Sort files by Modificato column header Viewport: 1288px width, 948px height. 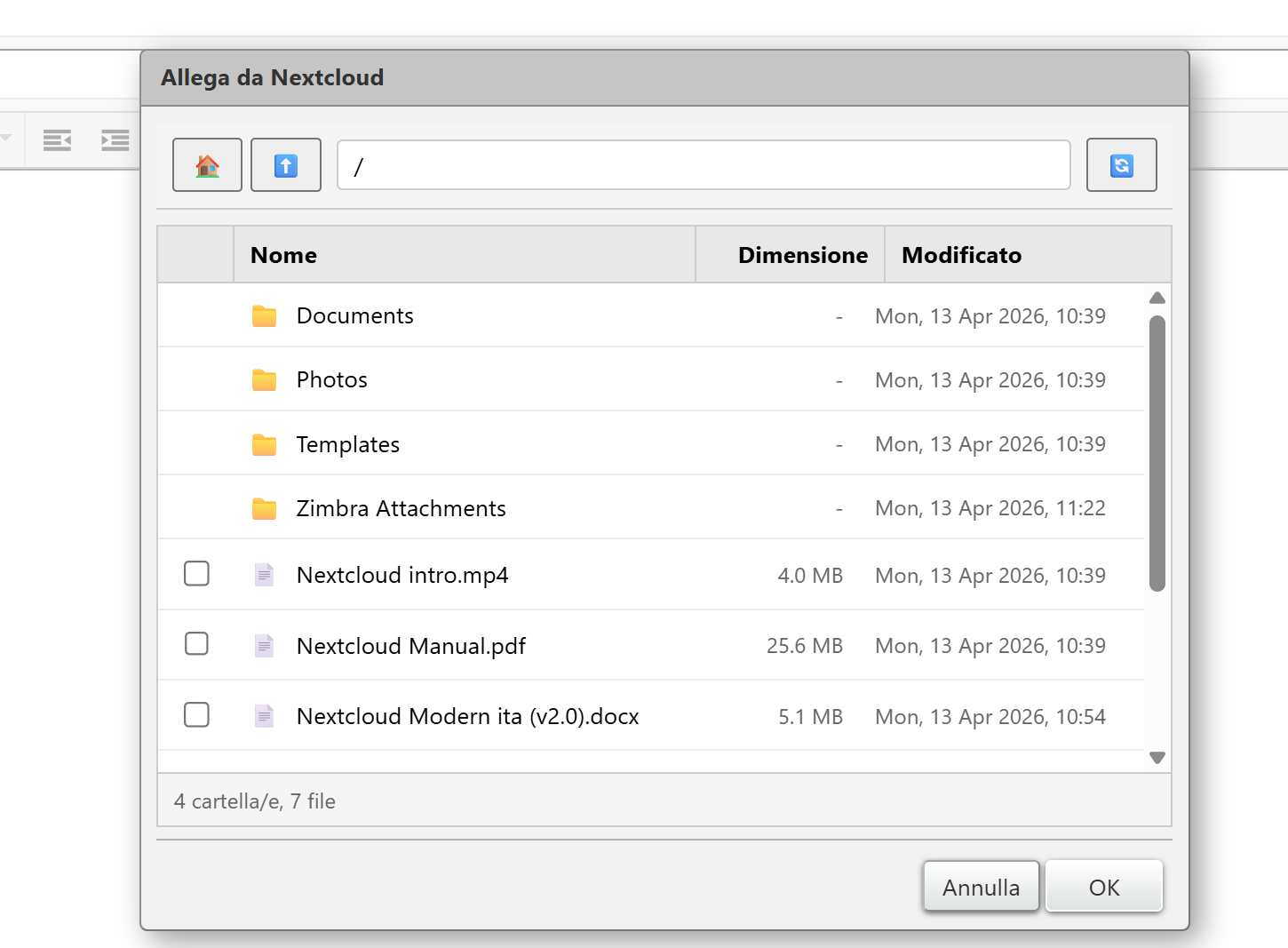point(961,255)
